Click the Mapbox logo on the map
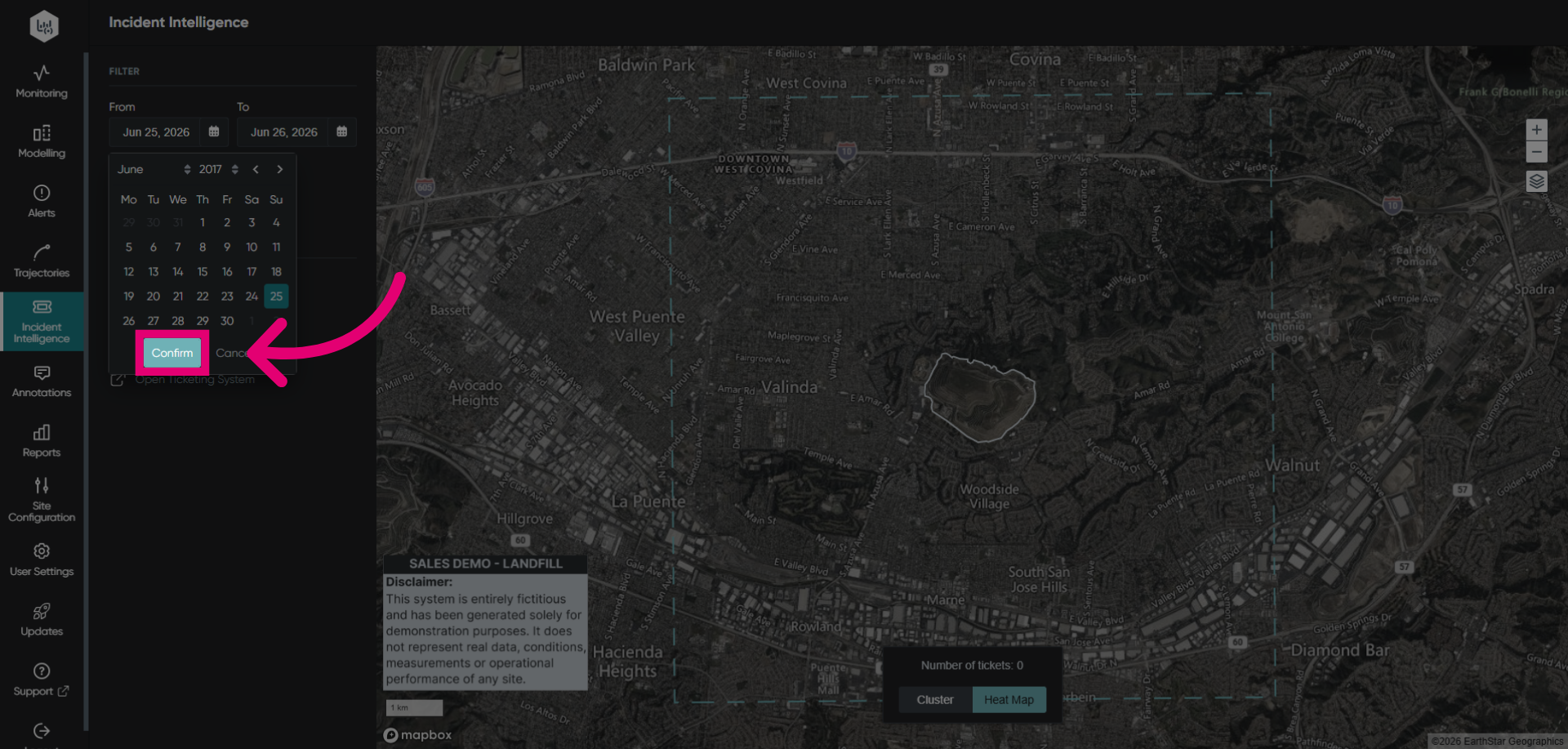This screenshot has width=1568, height=749. tap(417, 735)
